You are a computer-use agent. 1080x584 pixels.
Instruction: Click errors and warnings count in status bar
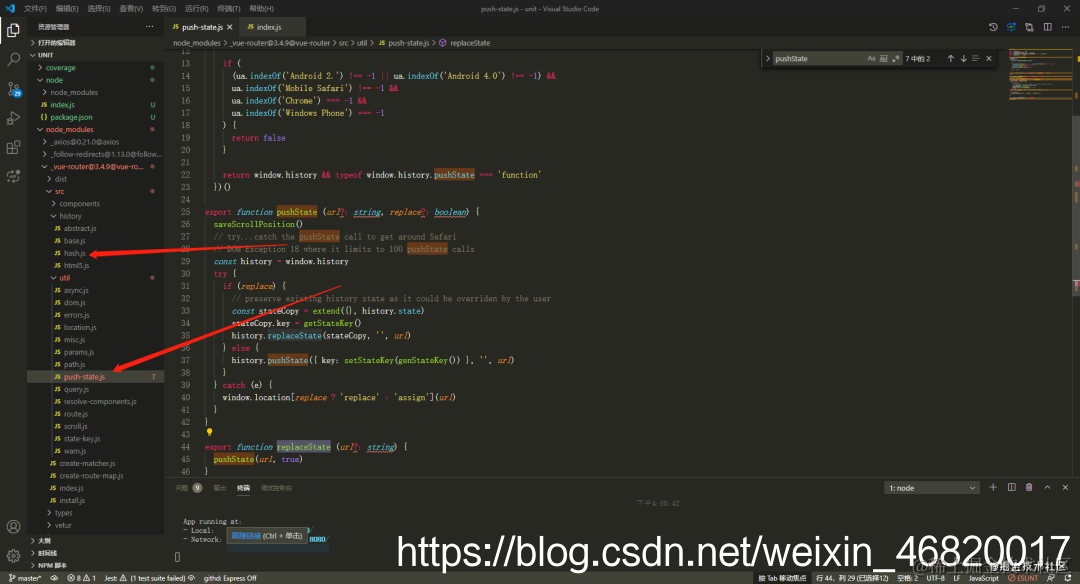(x=81, y=578)
